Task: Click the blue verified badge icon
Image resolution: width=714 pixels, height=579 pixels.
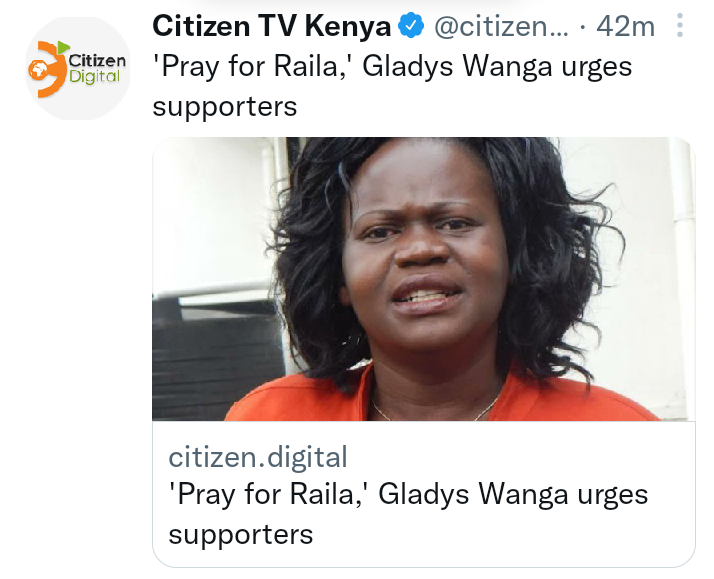Action: (x=411, y=25)
